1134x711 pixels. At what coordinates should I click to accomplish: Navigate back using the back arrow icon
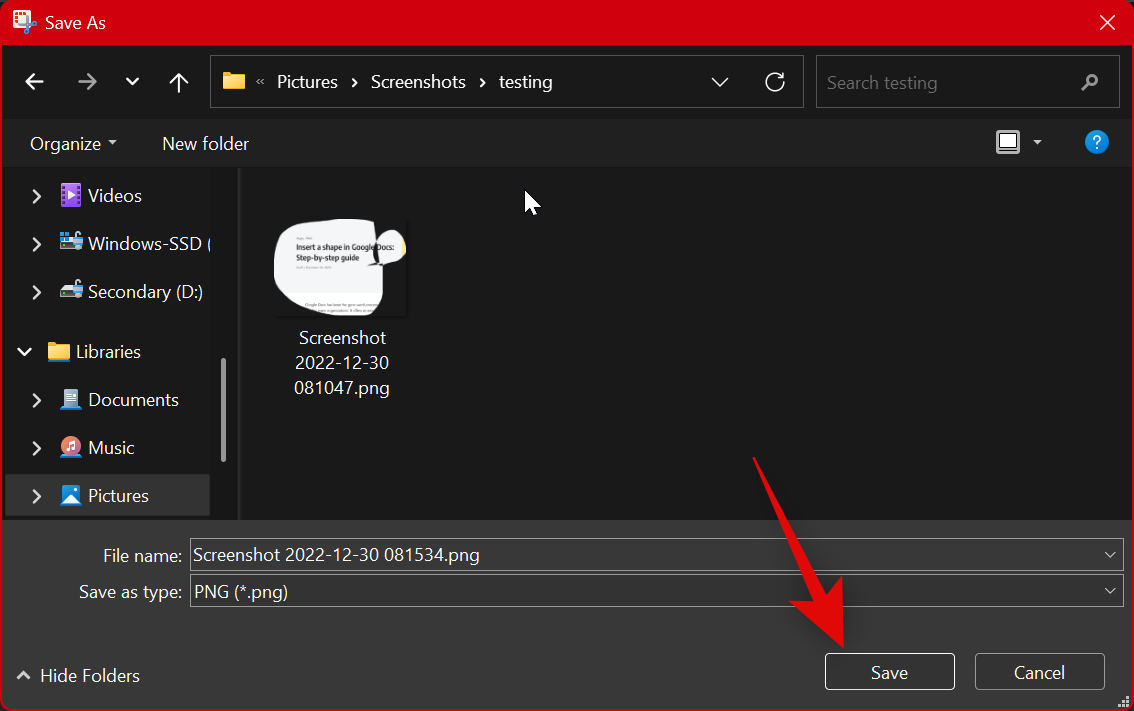tap(34, 82)
